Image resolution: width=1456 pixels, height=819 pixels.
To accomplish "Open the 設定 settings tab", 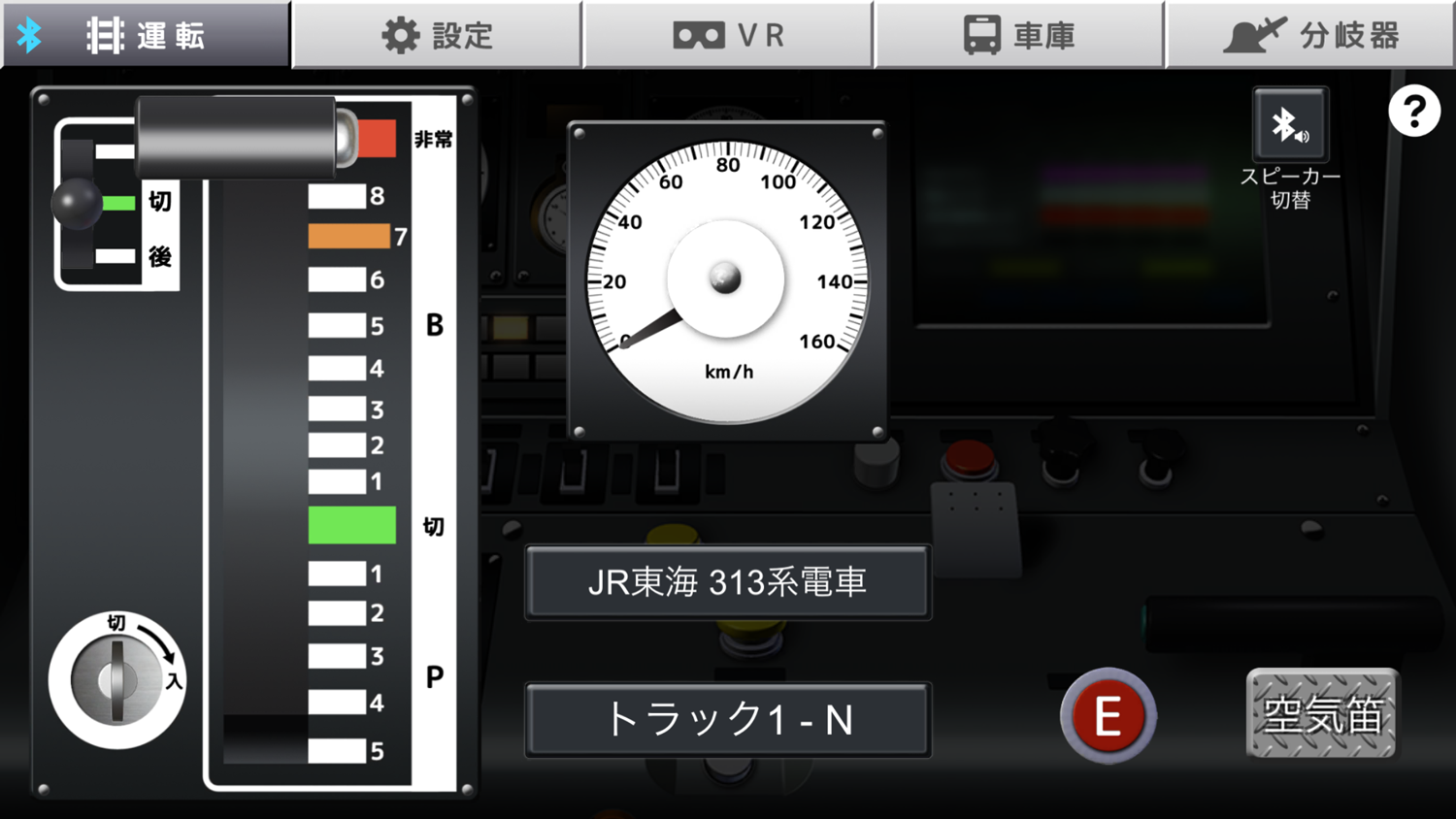I will click(x=437, y=35).
